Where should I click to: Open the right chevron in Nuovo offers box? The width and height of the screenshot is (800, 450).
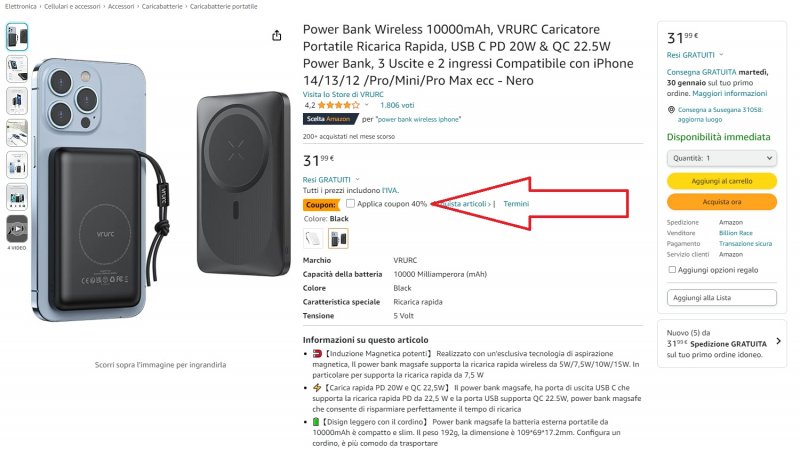tap(779, 341)
